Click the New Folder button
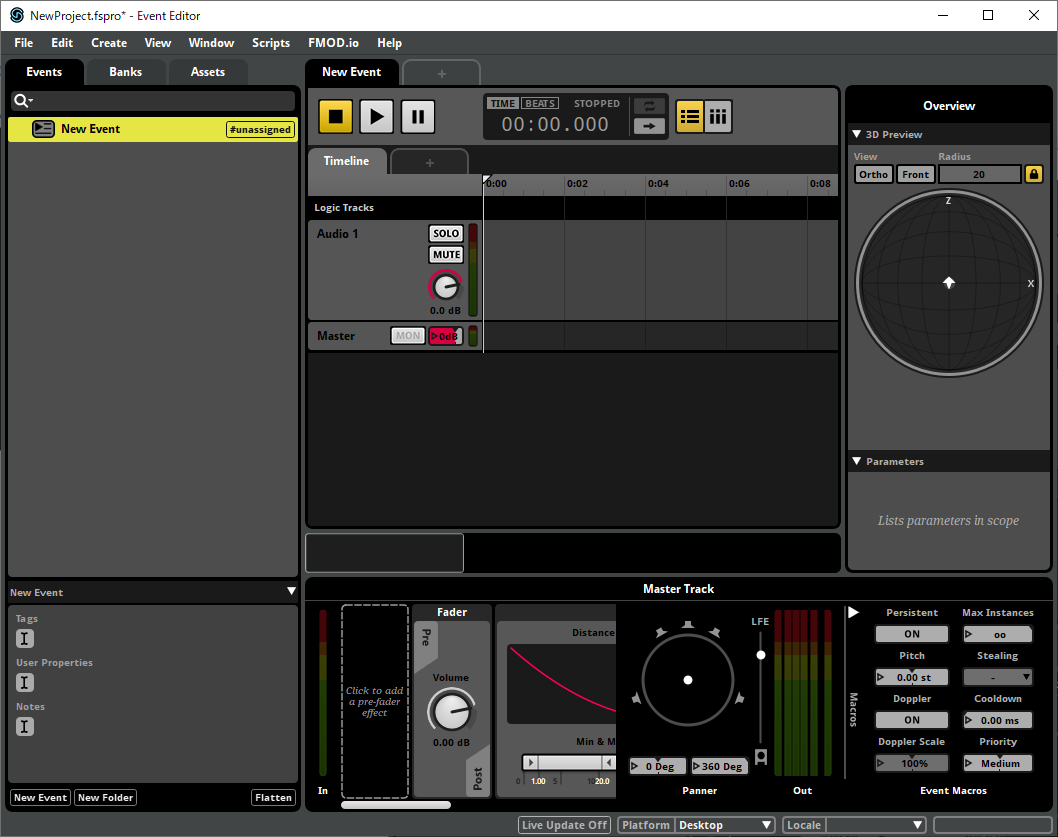This screenshot has height=837, width=1058. [105, 797]
